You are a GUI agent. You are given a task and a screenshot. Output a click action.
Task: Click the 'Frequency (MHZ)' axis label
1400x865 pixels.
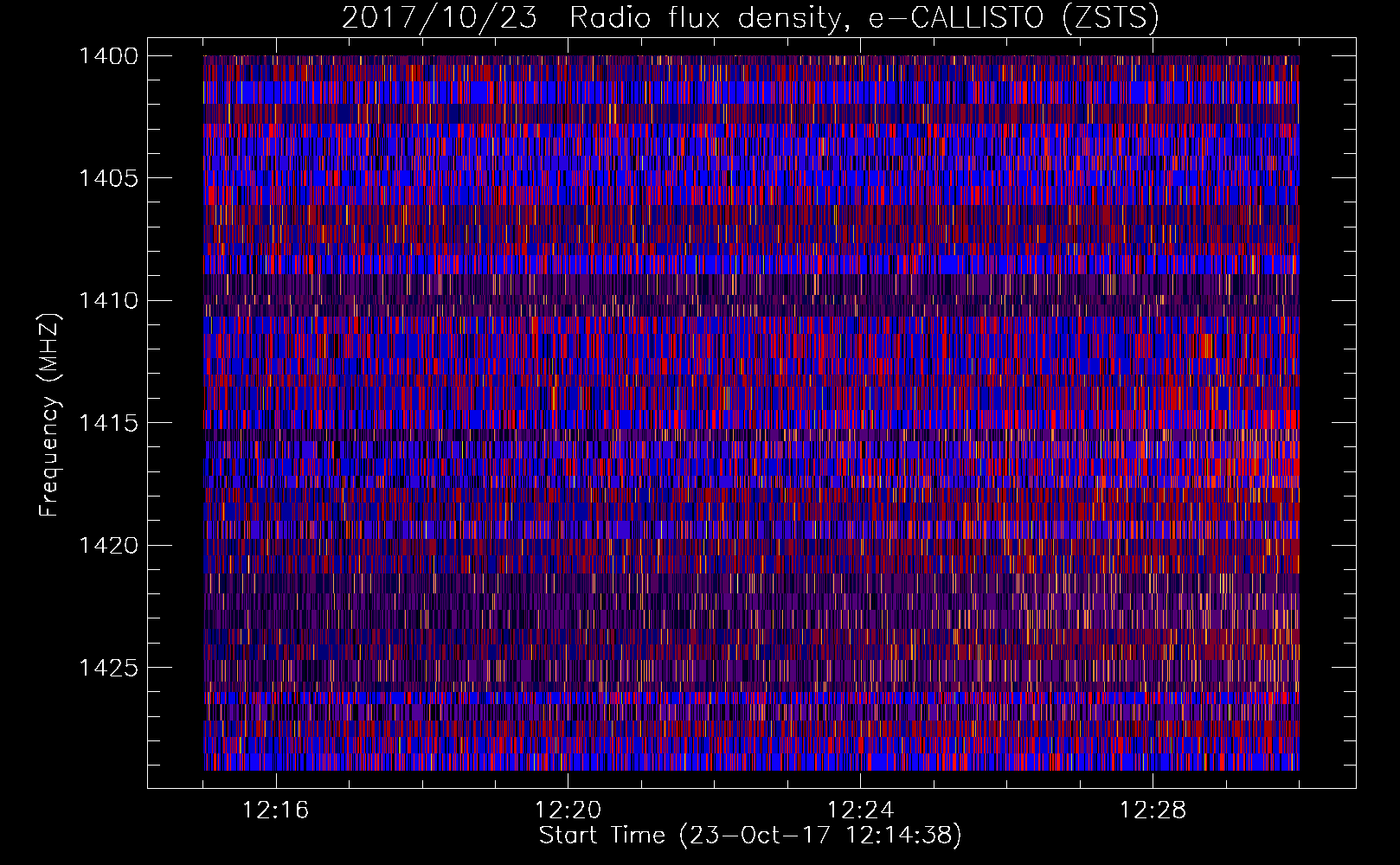point(50,414)
